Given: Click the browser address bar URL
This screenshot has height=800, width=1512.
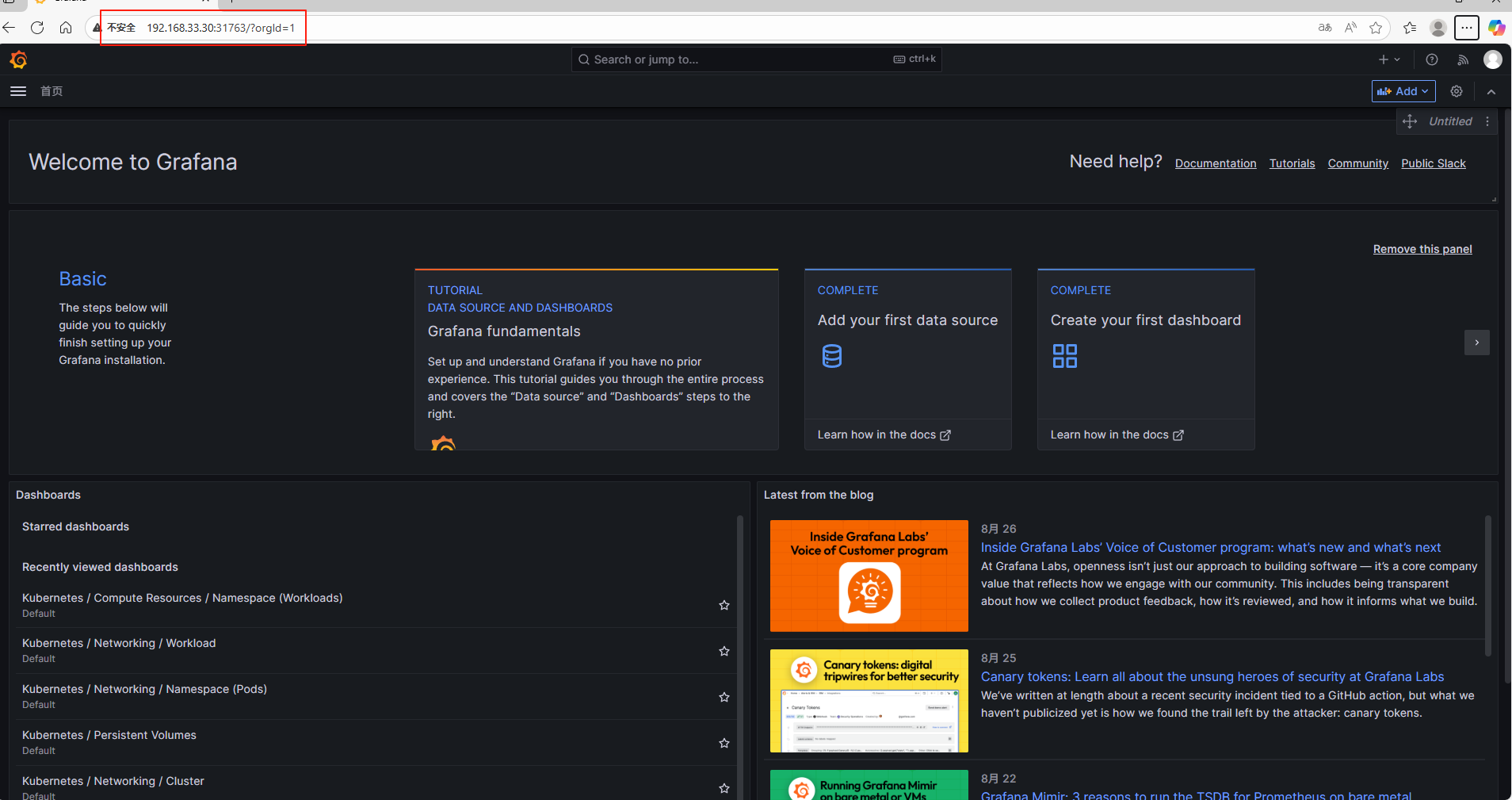Looking at the screenshot, I should (221, 28).
